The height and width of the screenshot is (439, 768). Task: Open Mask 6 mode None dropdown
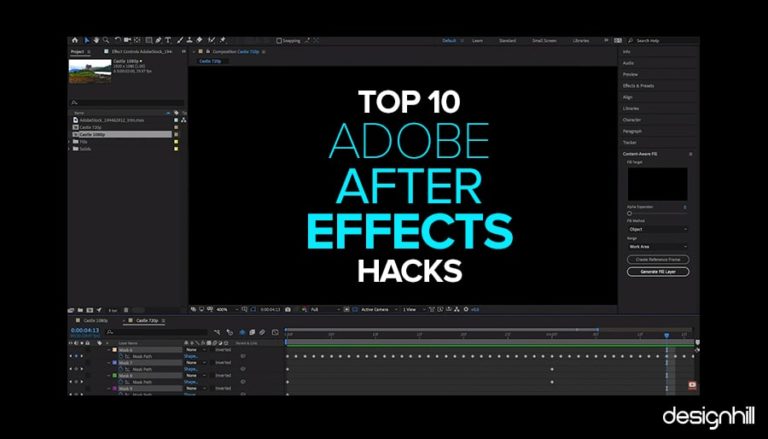[195, 350]
